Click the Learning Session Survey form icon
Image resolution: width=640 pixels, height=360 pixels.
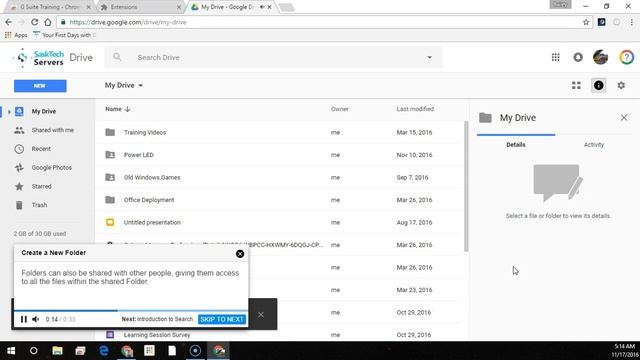110,335
